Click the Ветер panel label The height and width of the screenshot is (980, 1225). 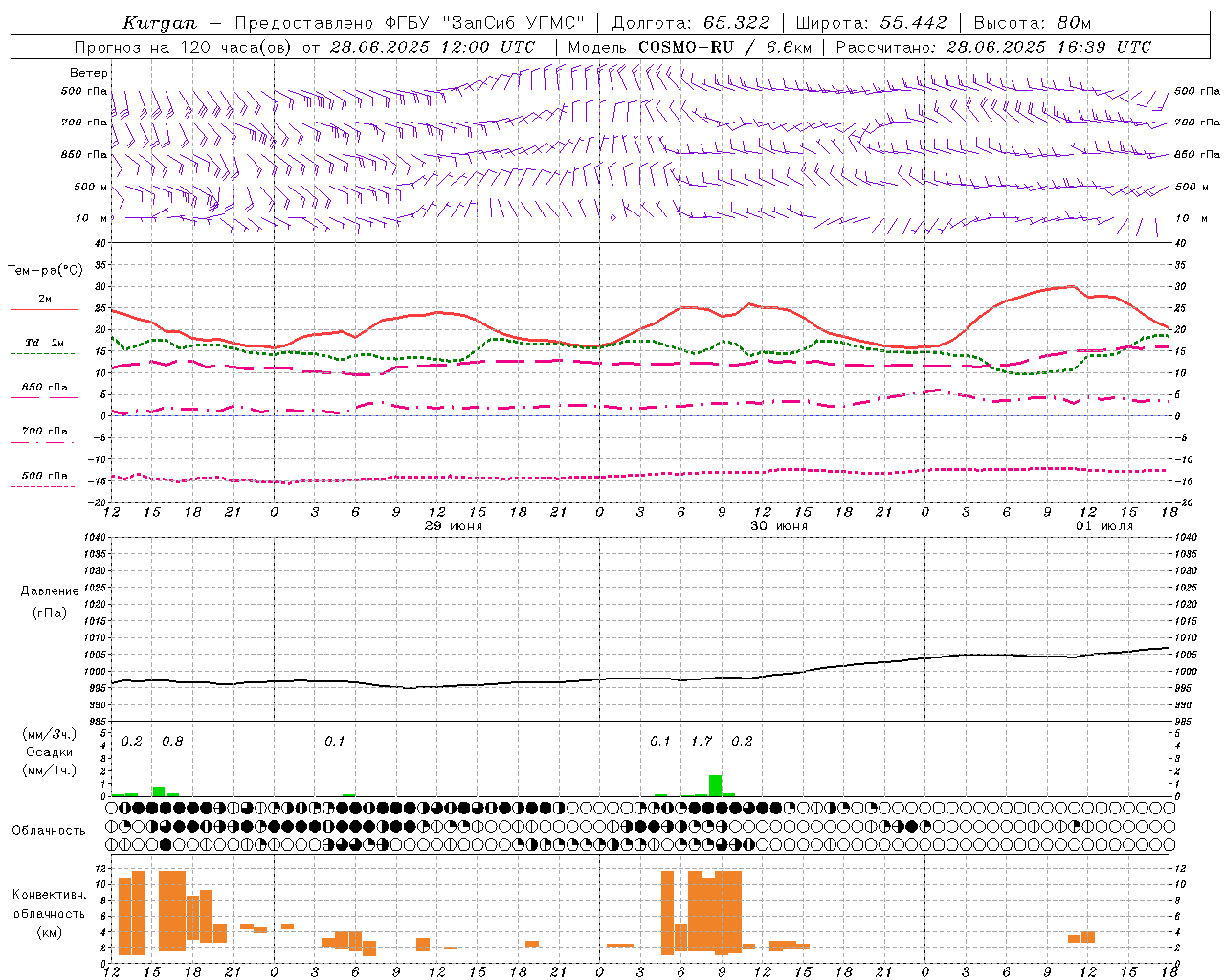point(89,73)
